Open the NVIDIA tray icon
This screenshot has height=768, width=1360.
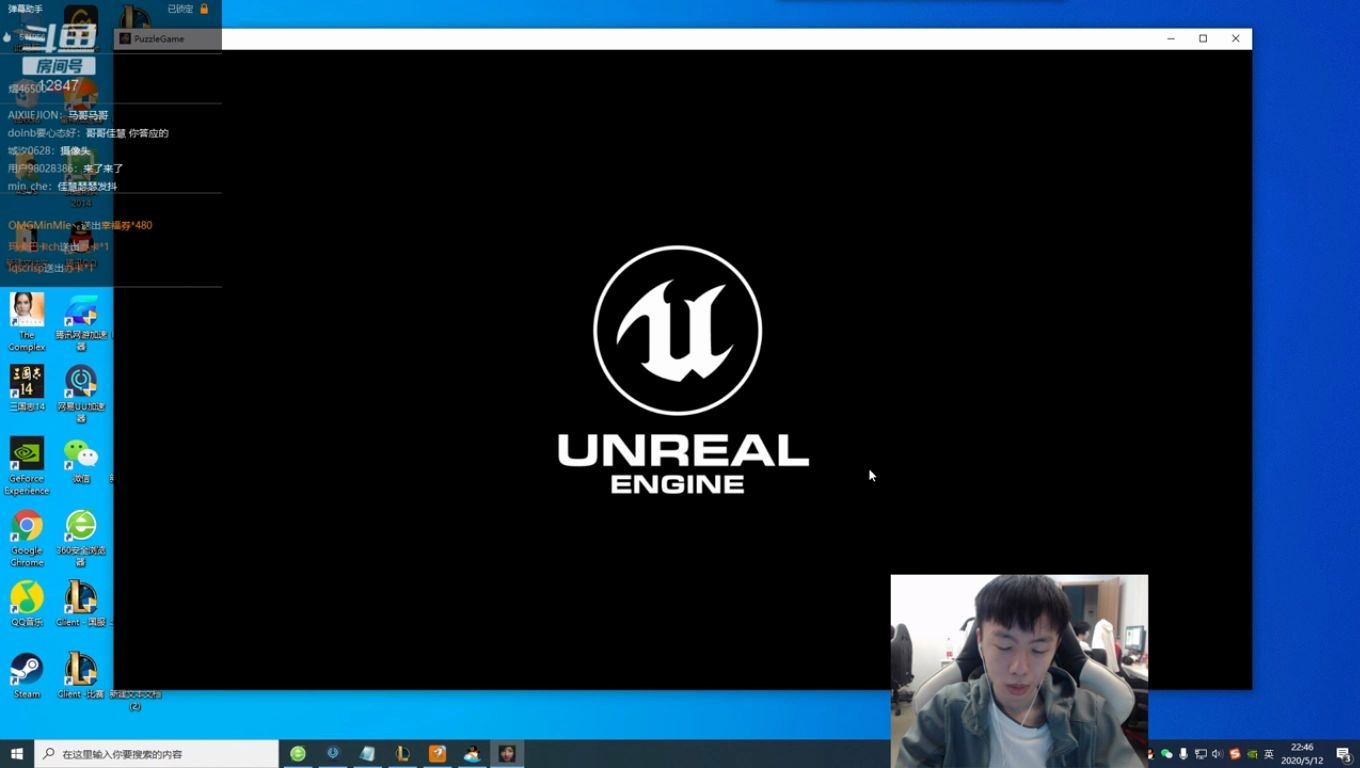click(1252, 754)
